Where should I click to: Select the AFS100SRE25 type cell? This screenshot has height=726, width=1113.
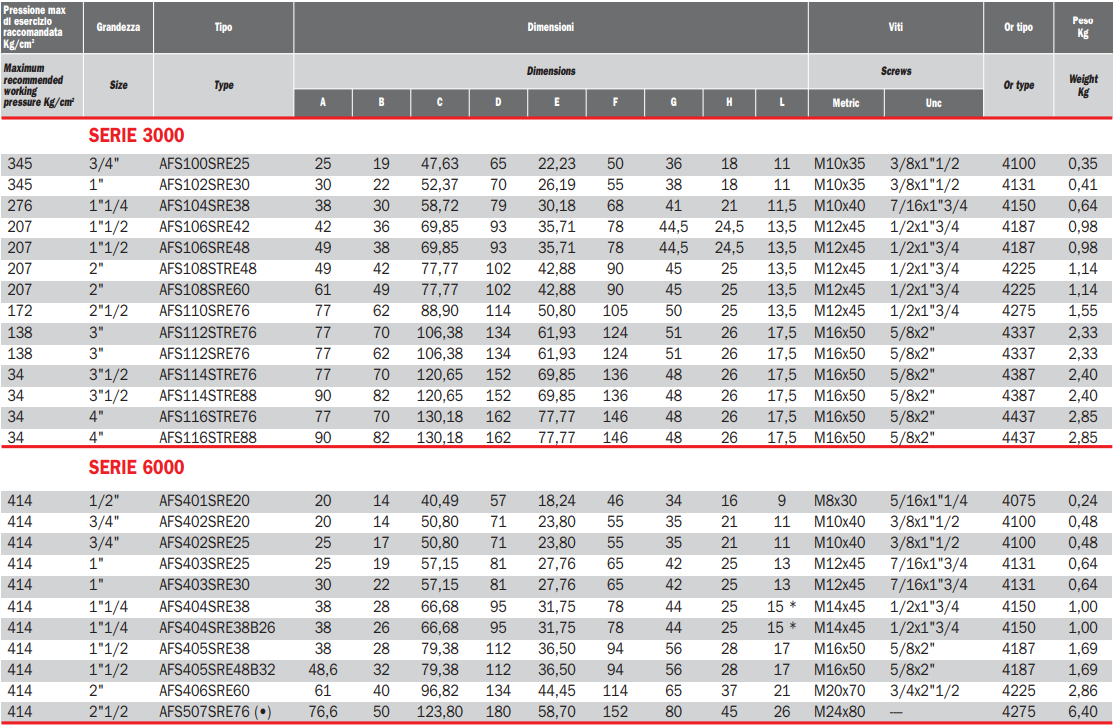(x=204, y=164)
